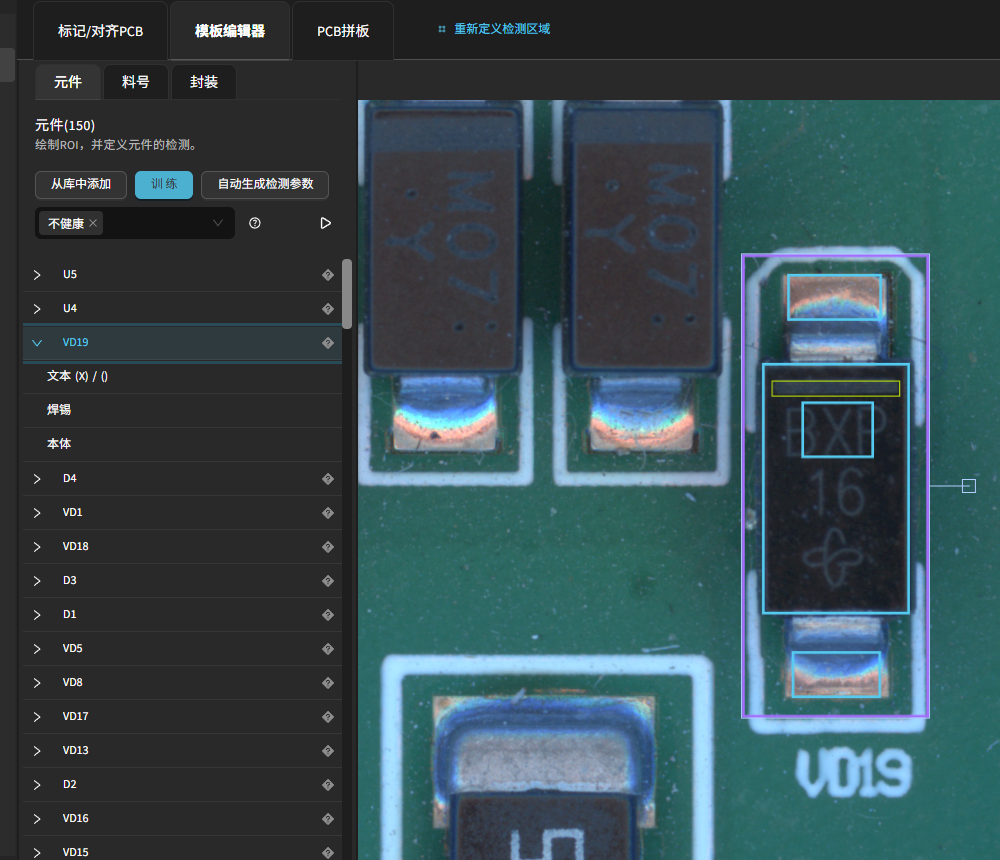Select the yellow polarity bar ROI on VD19

coord(835,388)
